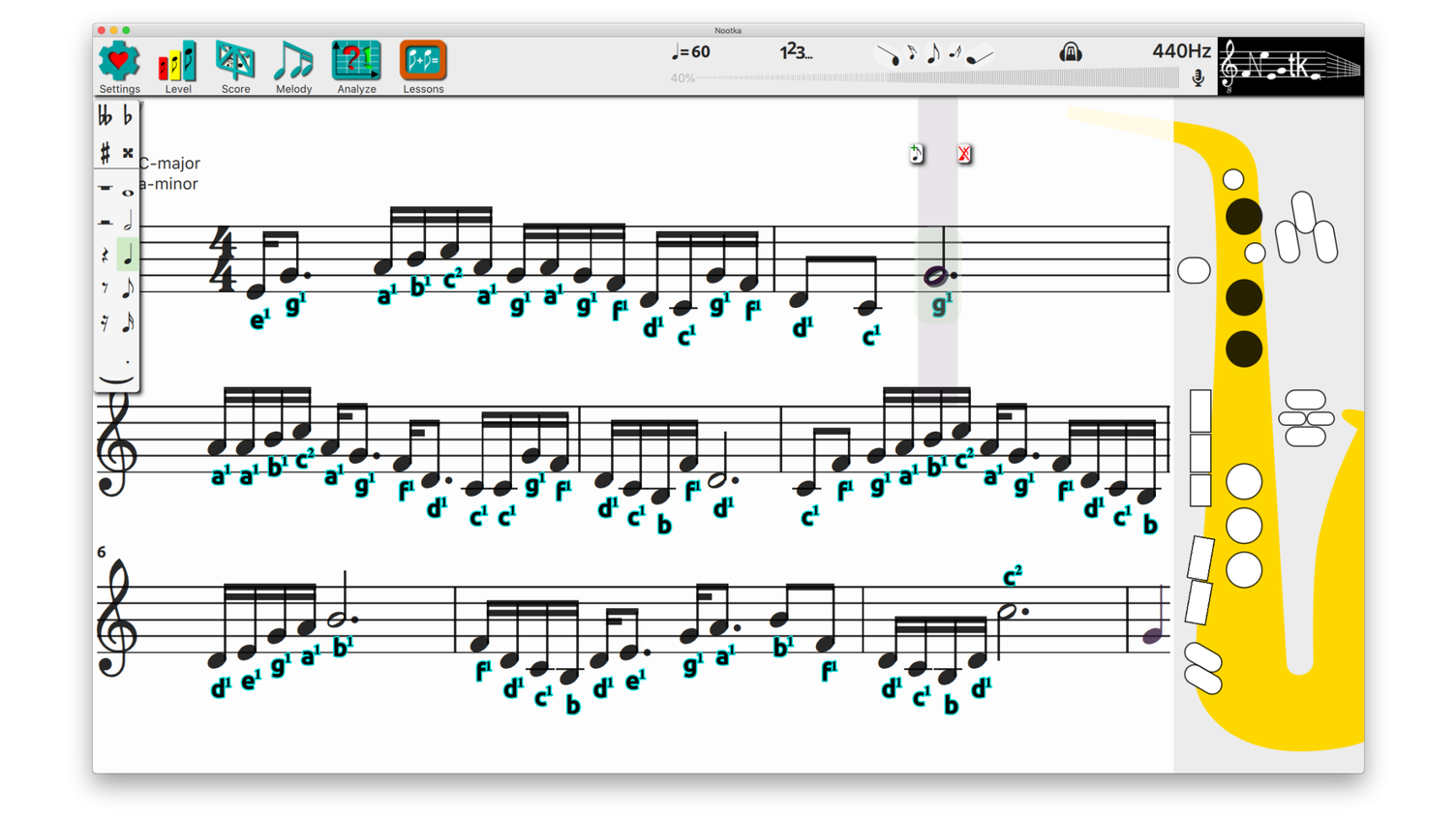
Task: Toggle the third black saxophone key
Action: [x=1244, y=349]
